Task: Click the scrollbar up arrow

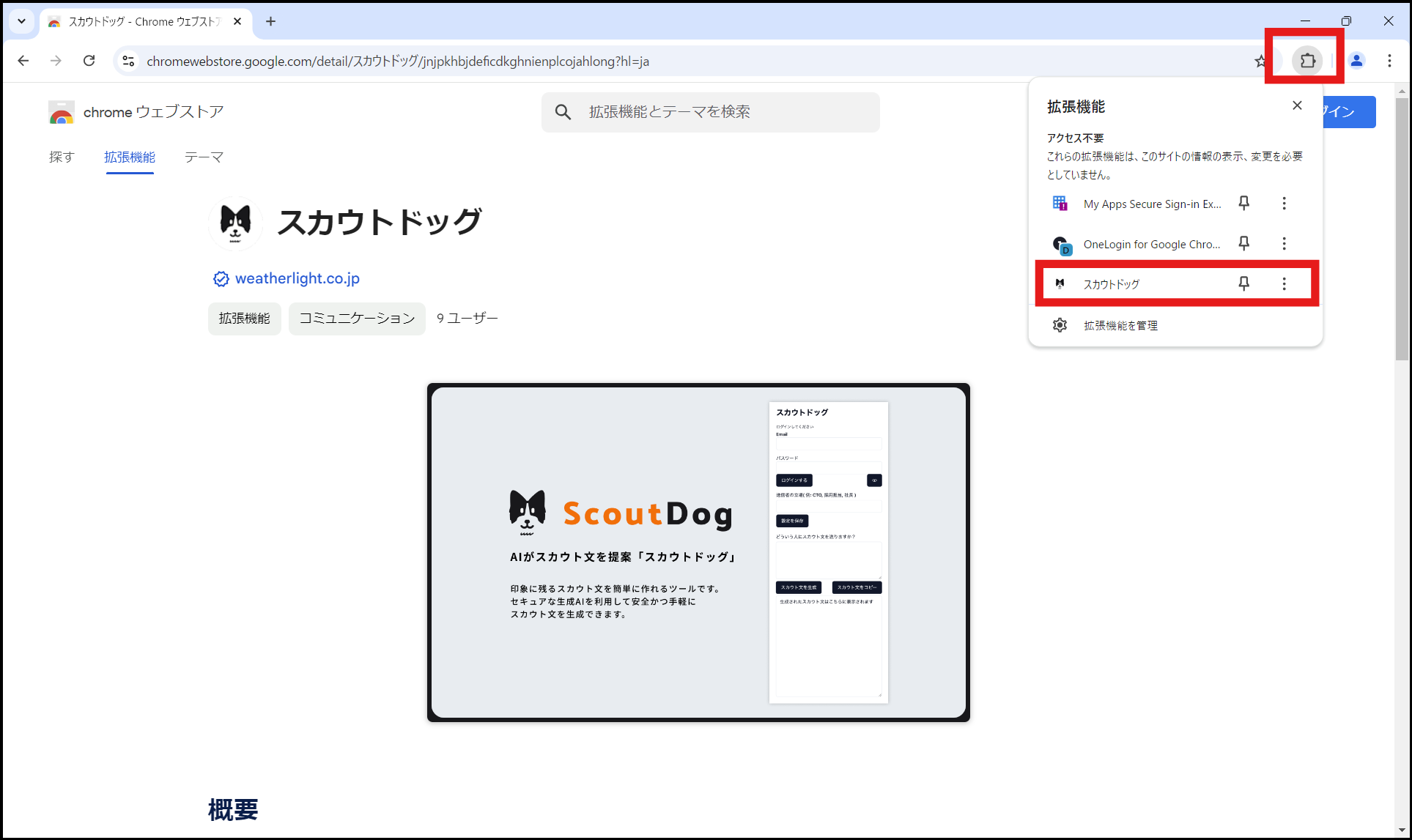Action: [x=1402, y=92]
